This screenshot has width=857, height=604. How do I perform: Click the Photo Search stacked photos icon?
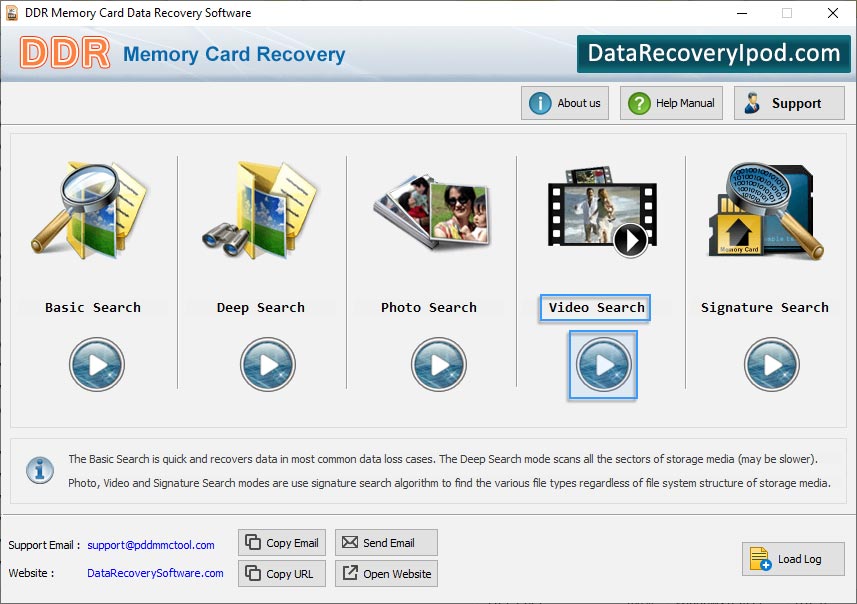(432, 211)
